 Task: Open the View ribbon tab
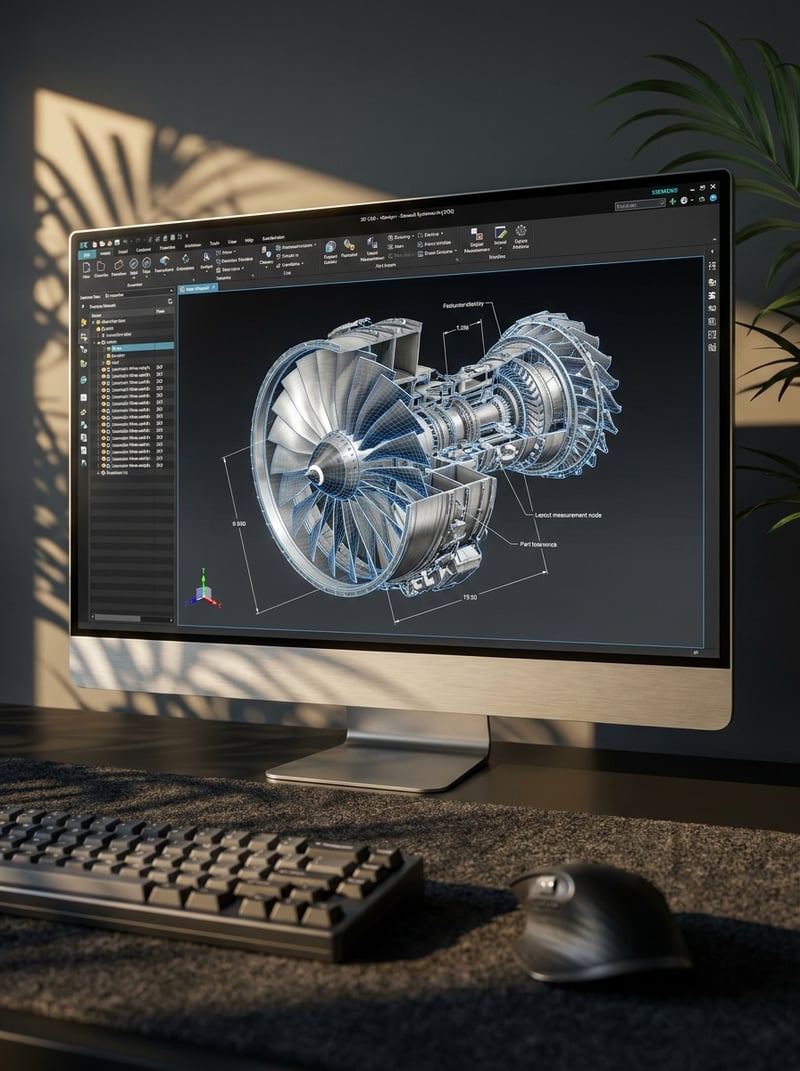point(232,242)
